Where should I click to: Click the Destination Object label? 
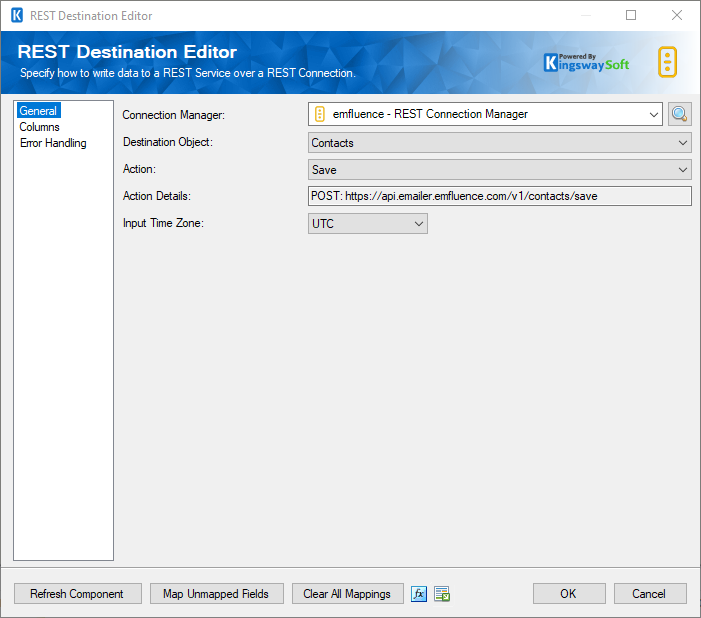point(168,142)
